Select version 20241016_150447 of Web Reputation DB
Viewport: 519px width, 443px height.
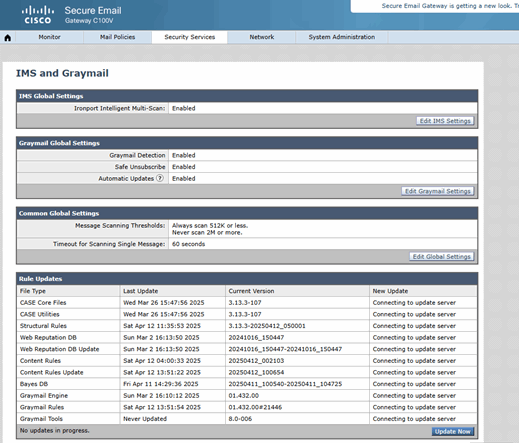(256, 338)
